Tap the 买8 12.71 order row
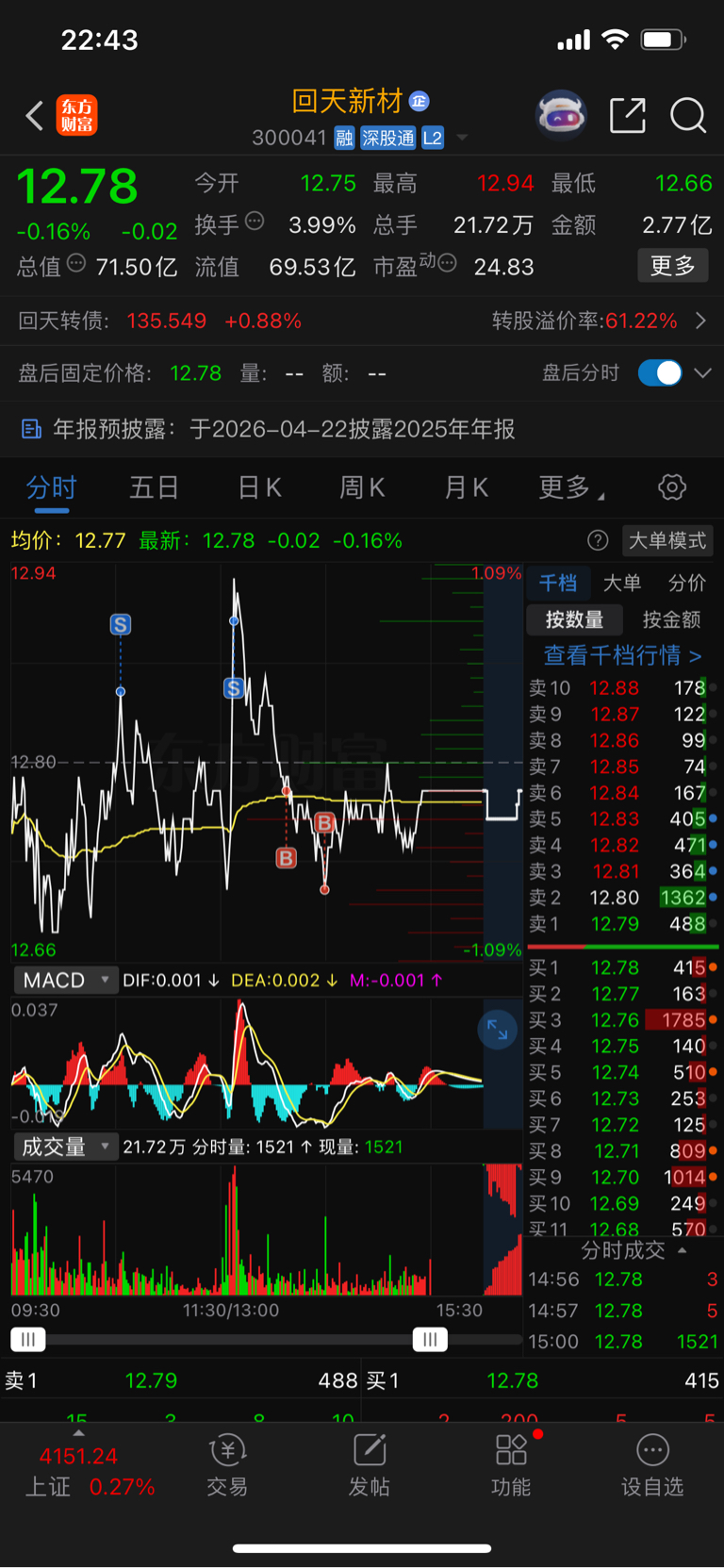The height and width of the screenshot is (1568, 724). [x=622, y=1151]
